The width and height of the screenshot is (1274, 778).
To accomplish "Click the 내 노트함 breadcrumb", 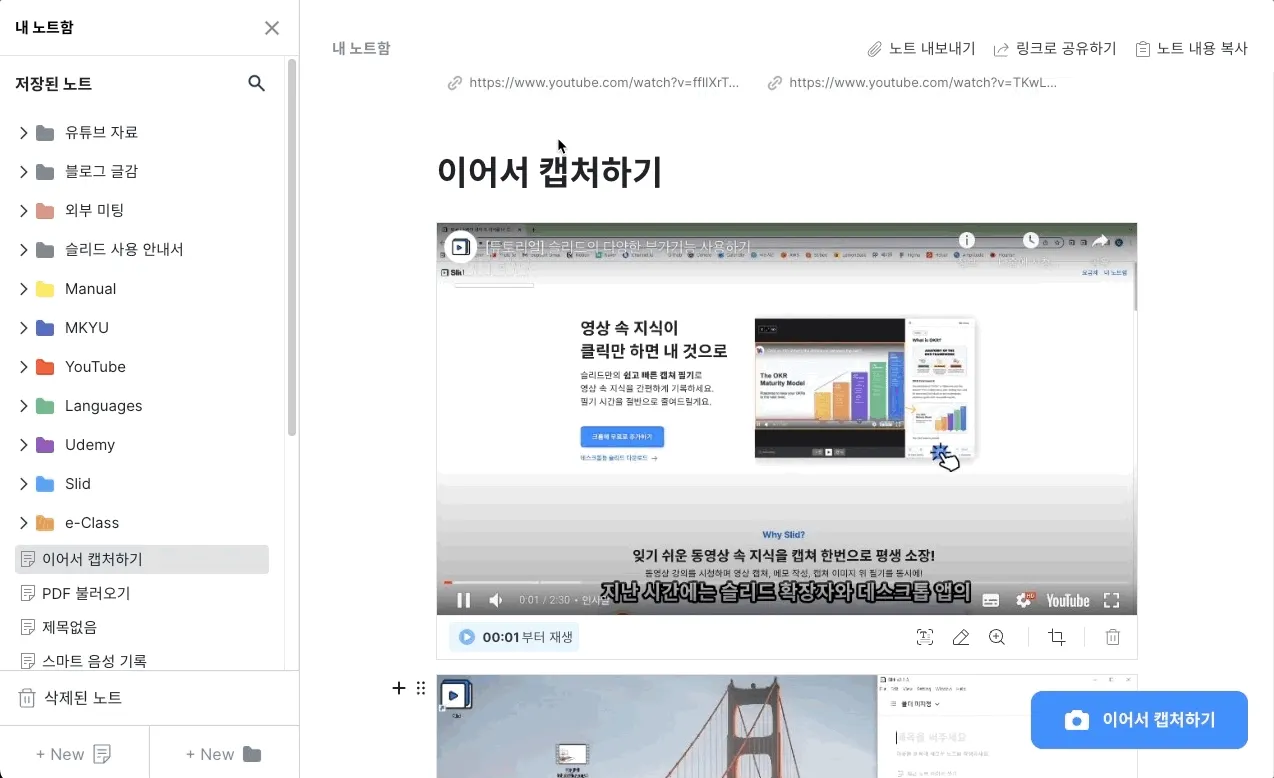I will pos(361,48).
